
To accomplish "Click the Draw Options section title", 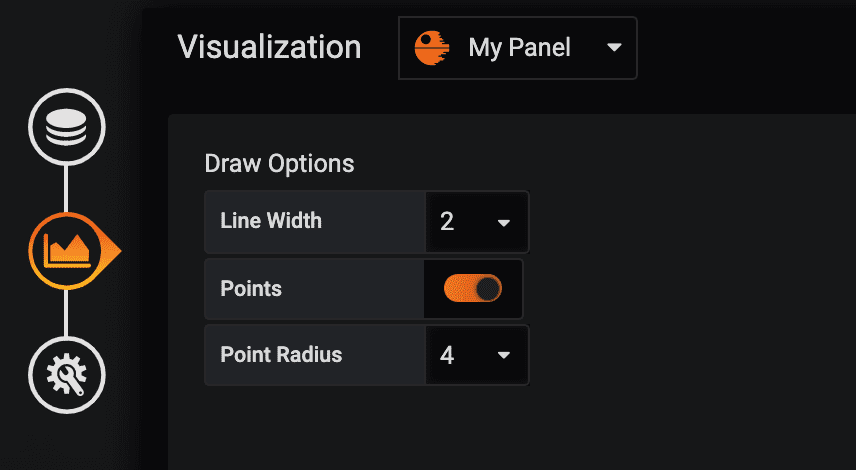I will (x=279, y=163).
